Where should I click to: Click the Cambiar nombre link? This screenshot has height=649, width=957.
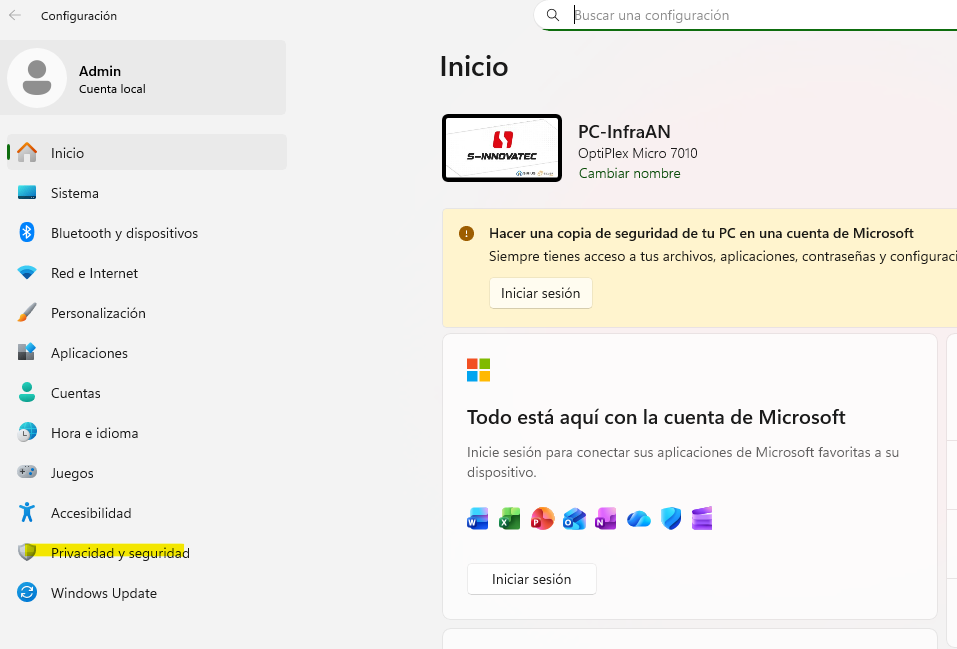coord(629,173)
